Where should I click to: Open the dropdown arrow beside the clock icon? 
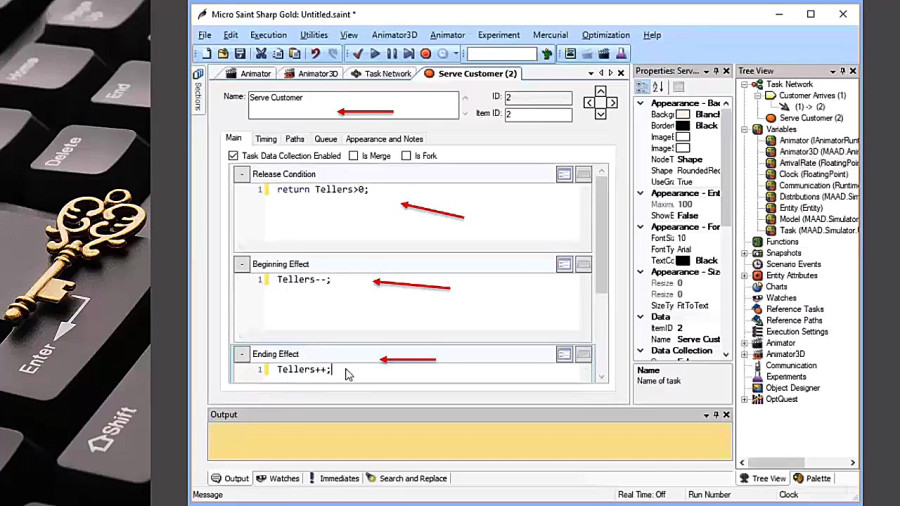click(456, 54)
